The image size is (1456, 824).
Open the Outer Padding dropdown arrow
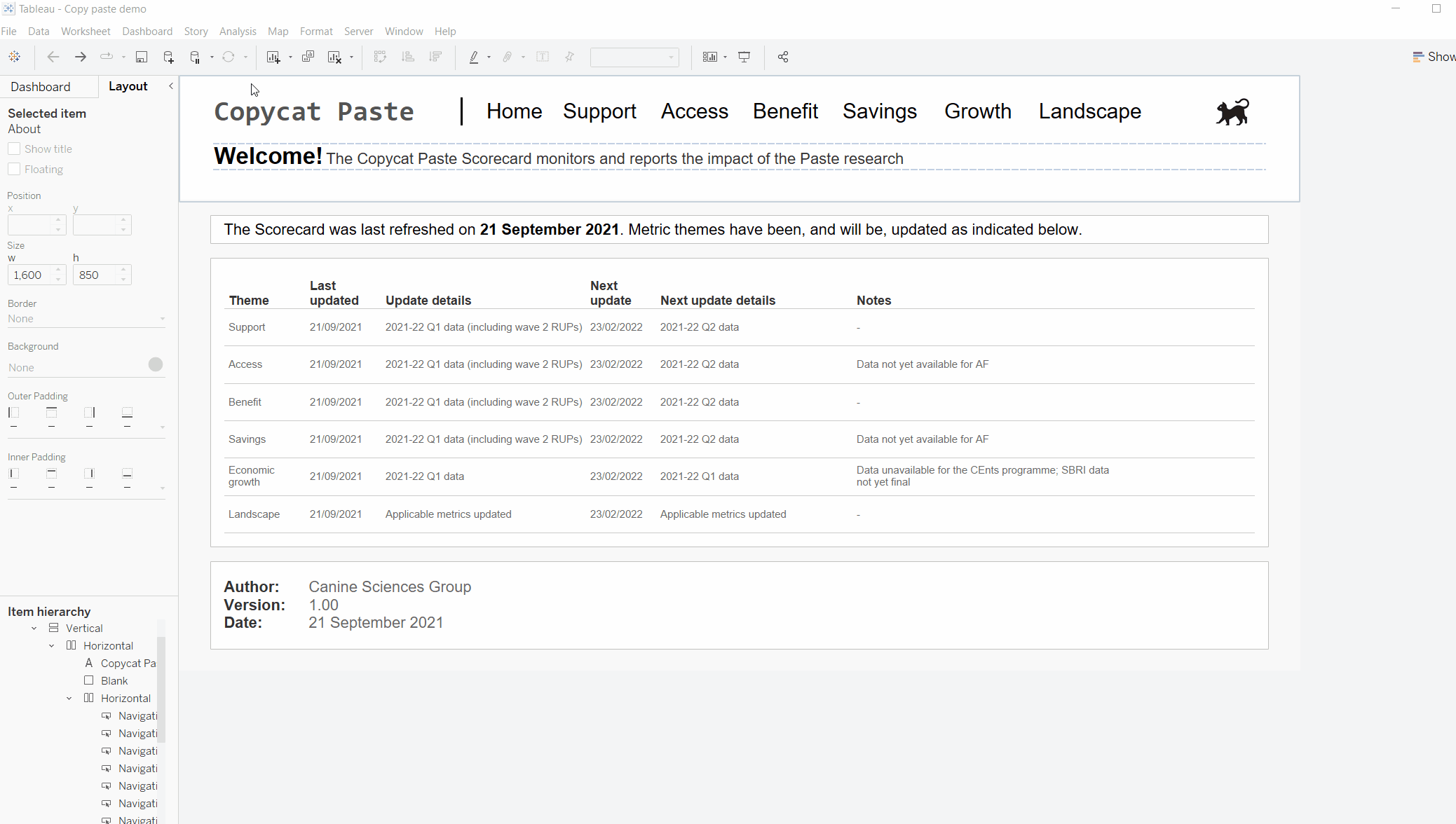(163, 427)
